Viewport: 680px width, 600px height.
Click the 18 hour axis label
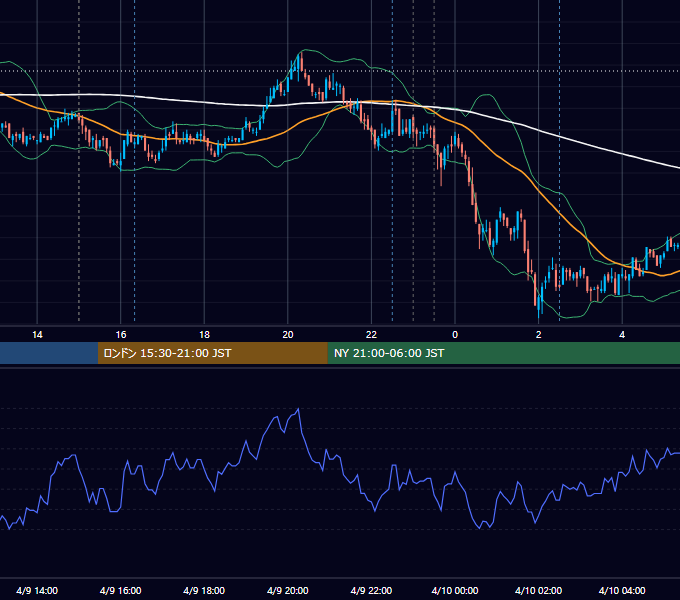[x=204, y=335]
